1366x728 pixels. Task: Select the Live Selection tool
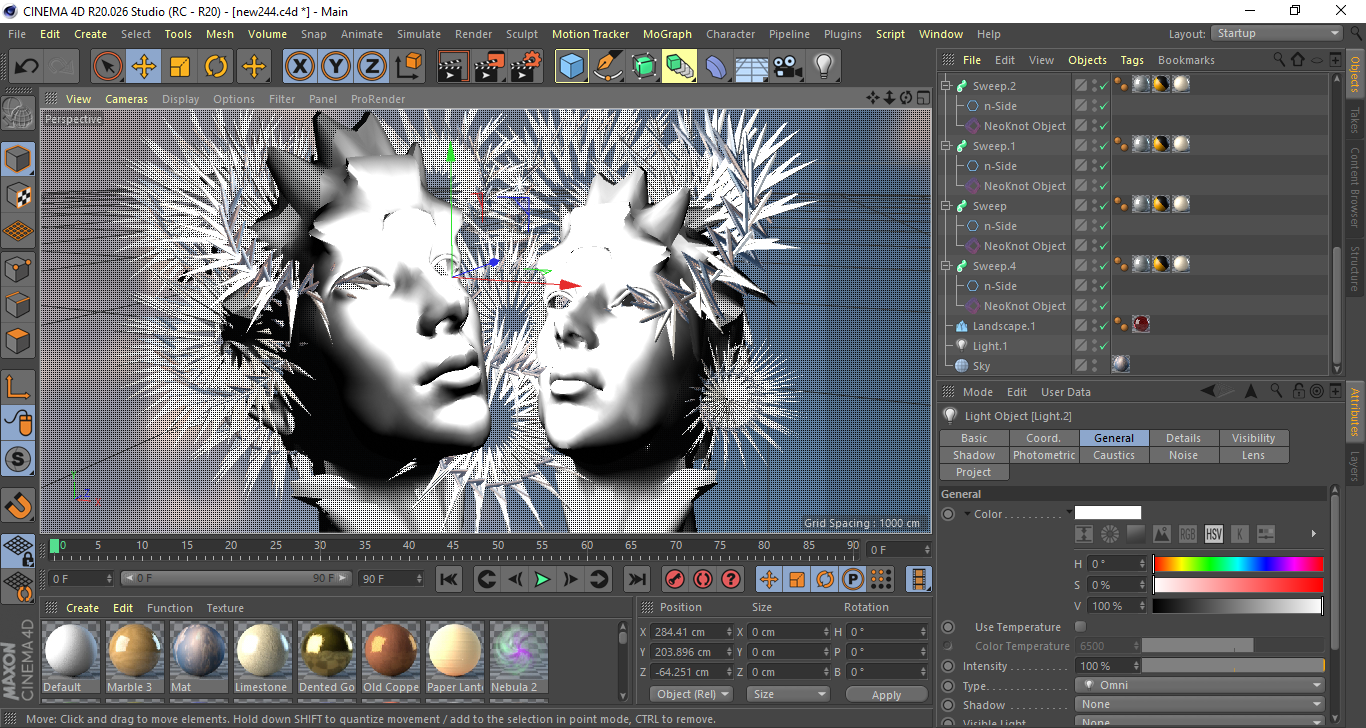108,67
